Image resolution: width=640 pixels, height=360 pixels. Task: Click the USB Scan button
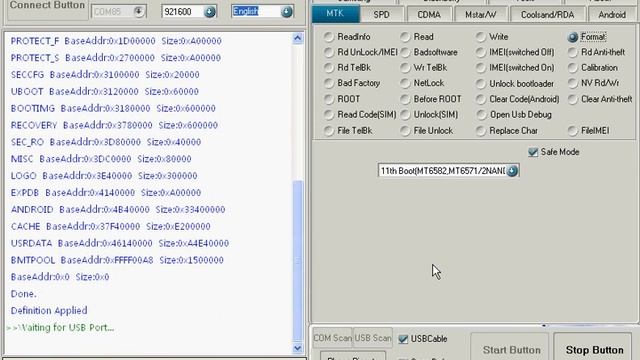point(373,338)
